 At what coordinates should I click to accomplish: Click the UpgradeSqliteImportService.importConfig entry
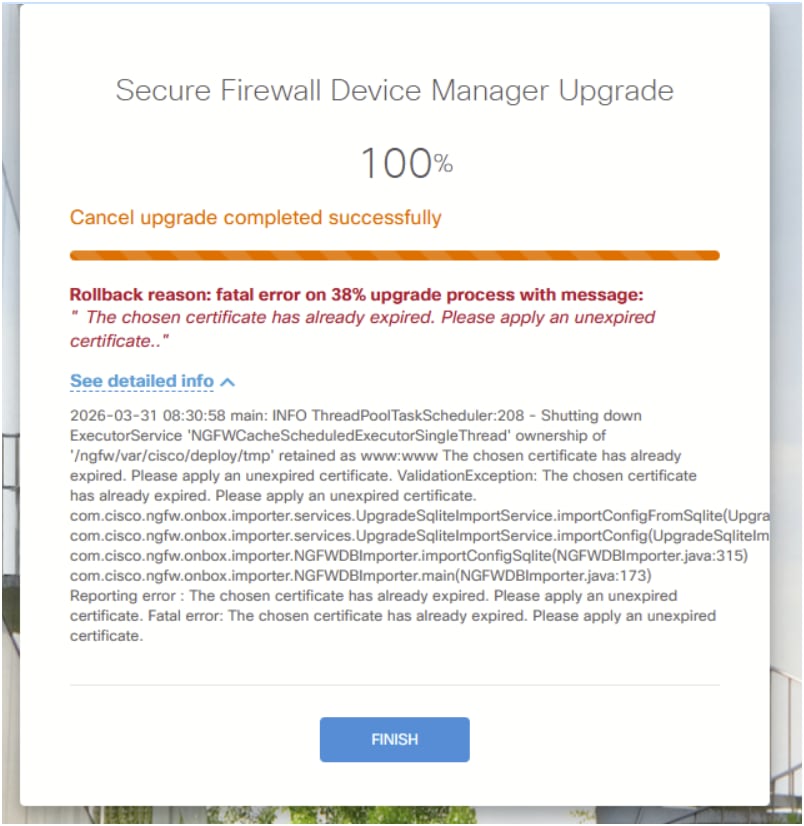400,535
